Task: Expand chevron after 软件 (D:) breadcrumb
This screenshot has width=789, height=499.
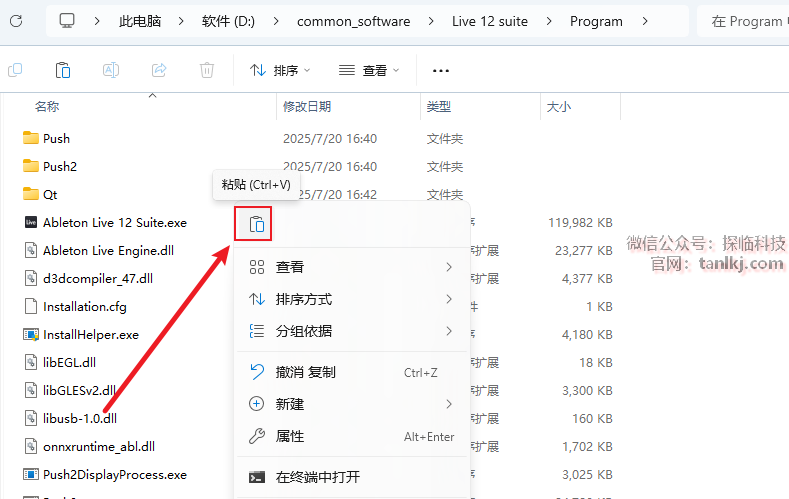Action: pyautogui.click(x=276, y=21)
